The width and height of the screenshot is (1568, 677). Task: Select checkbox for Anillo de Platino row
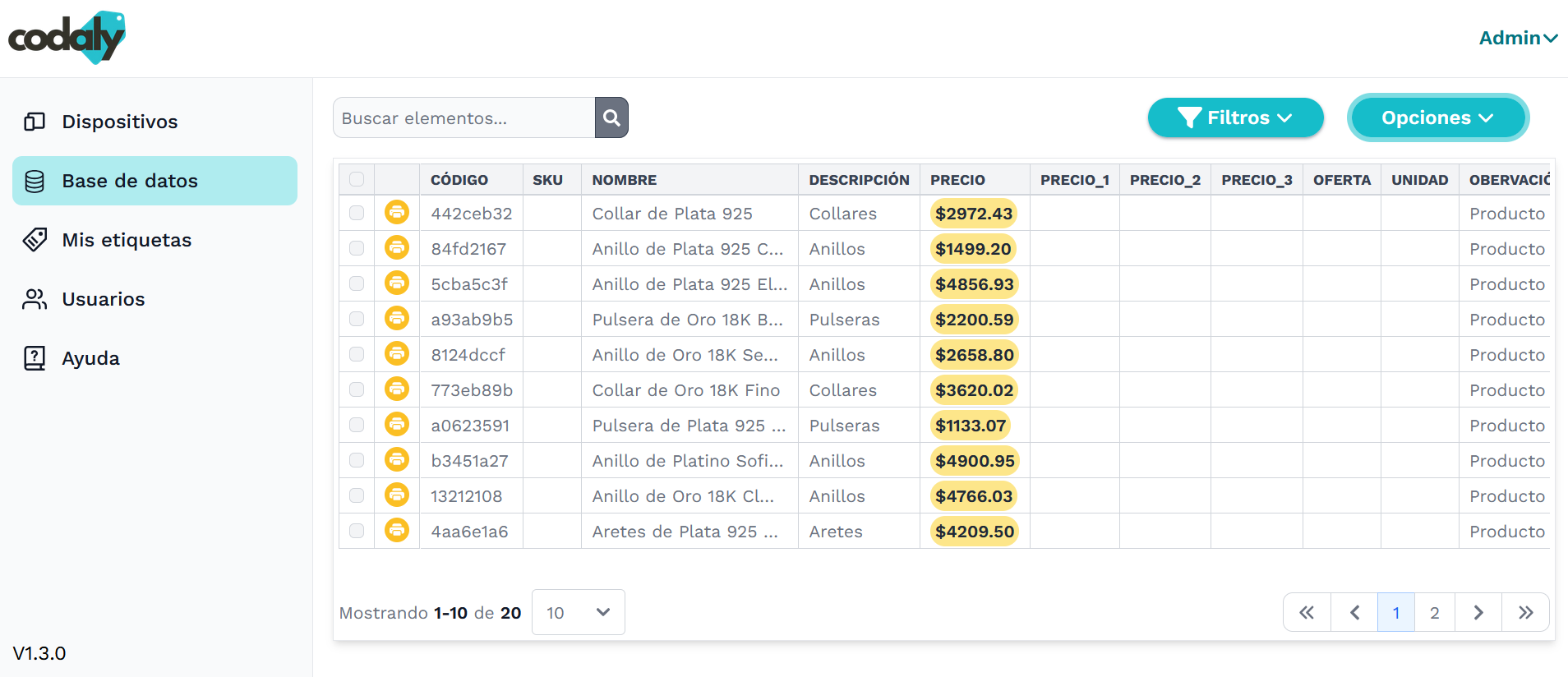(x=357, y=460)
